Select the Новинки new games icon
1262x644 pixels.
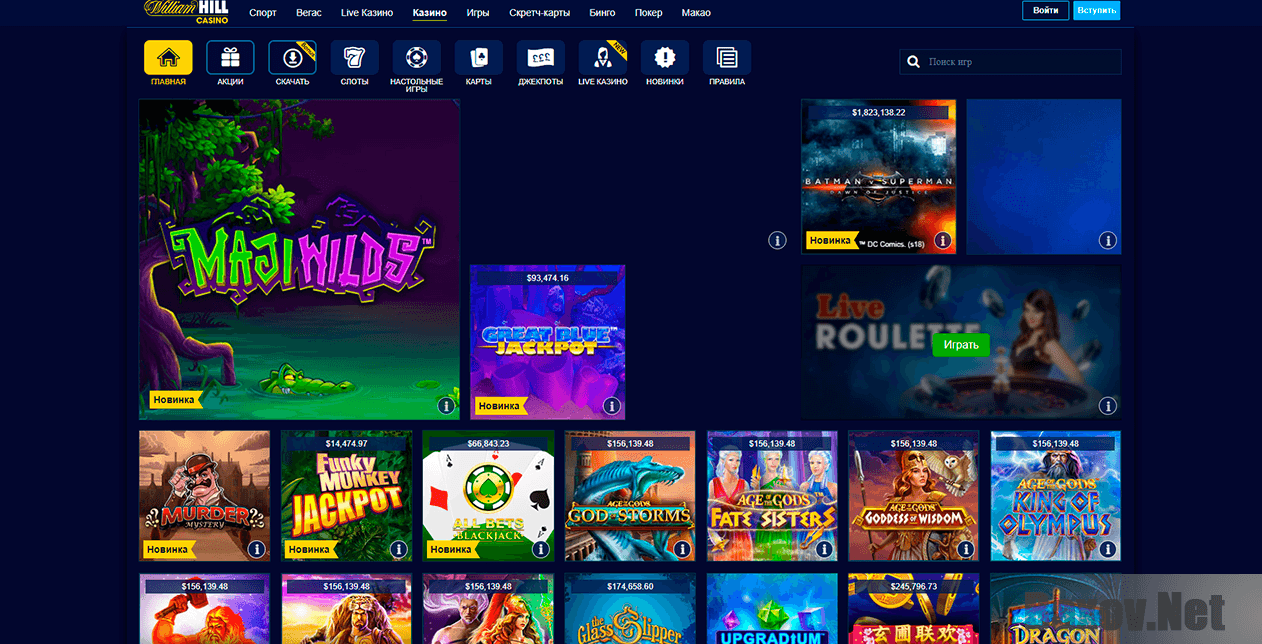(x=664, y=57)
